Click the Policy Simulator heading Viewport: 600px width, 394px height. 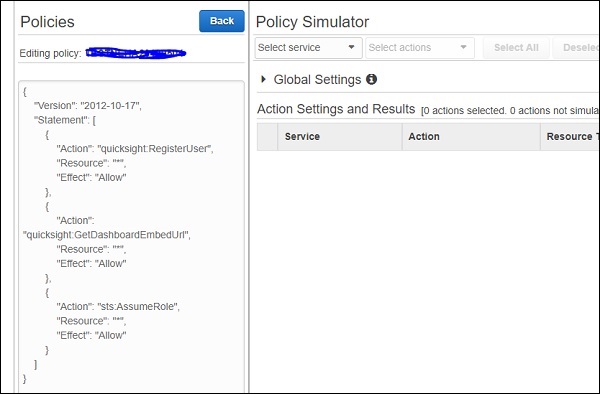click(312, 22)
